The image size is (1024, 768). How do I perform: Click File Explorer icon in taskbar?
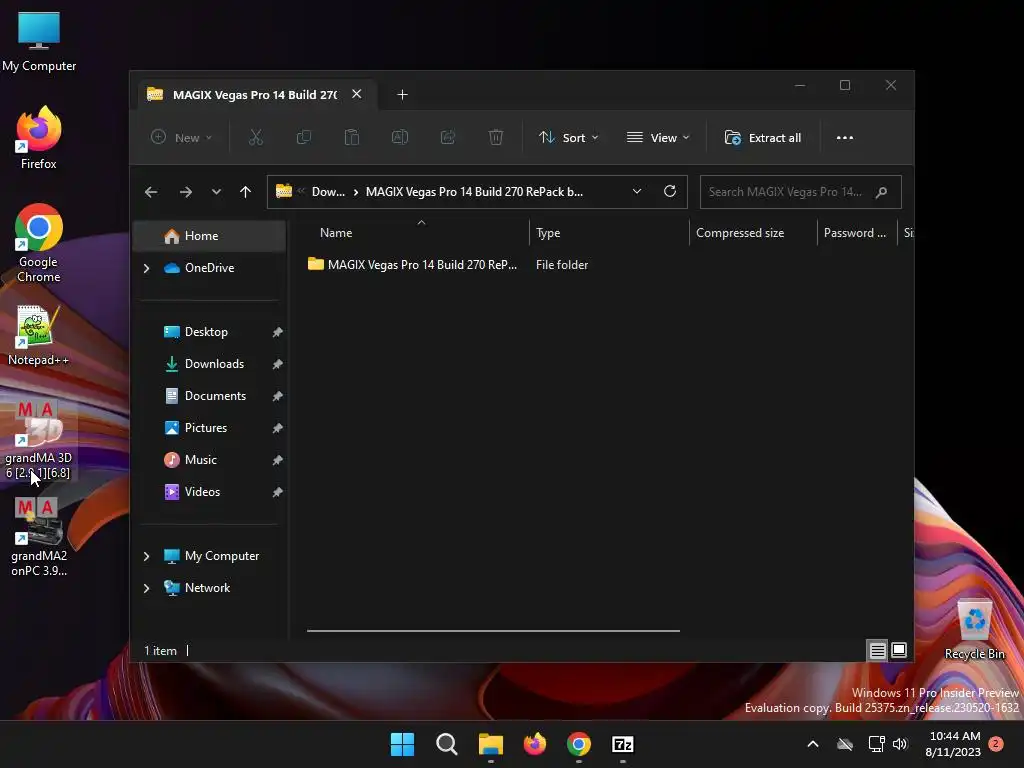[x=490, y=744]
